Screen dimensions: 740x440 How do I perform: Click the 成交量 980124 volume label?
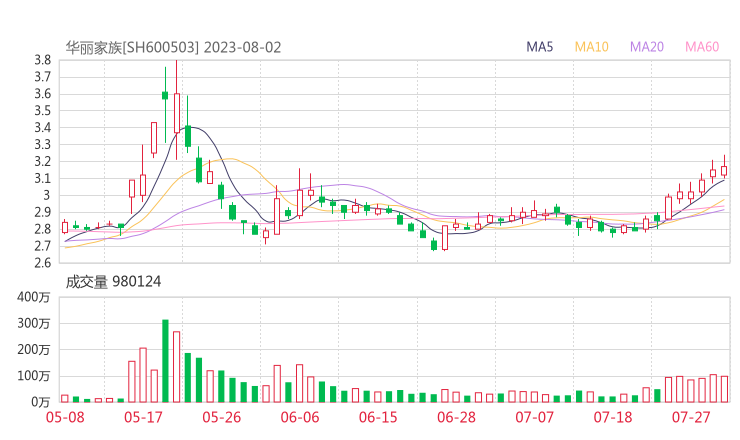point(113,282)
